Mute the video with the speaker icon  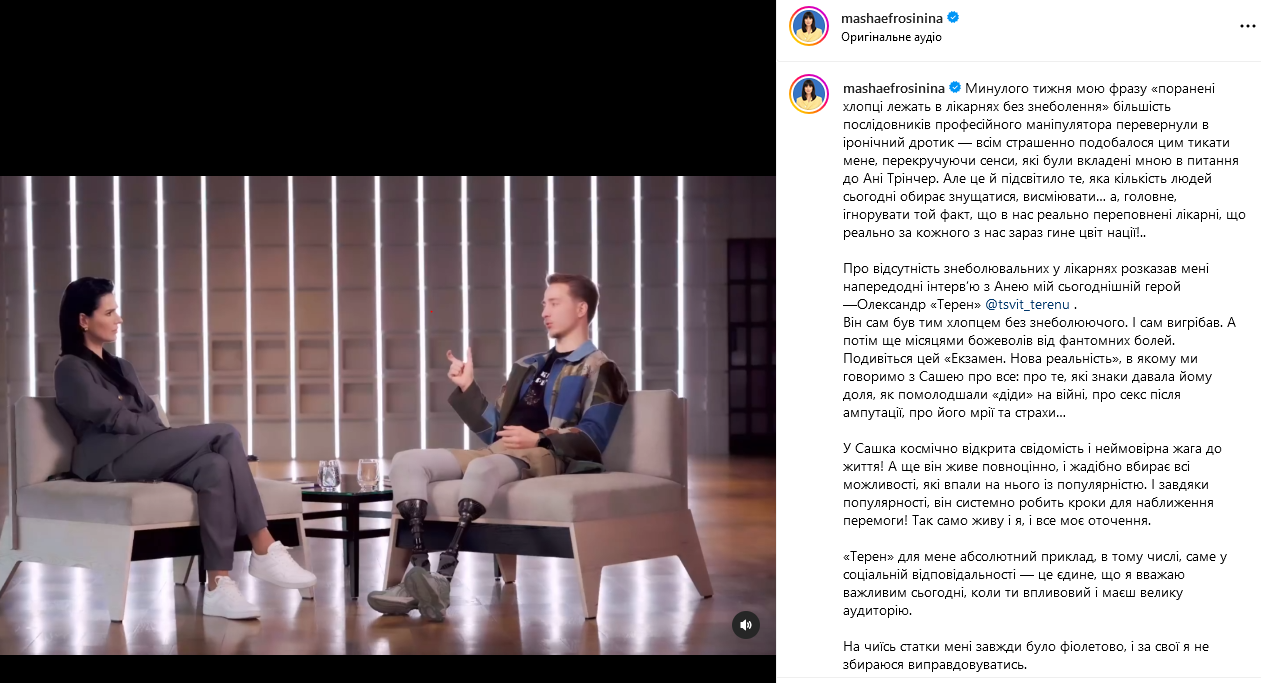point(746,625)
